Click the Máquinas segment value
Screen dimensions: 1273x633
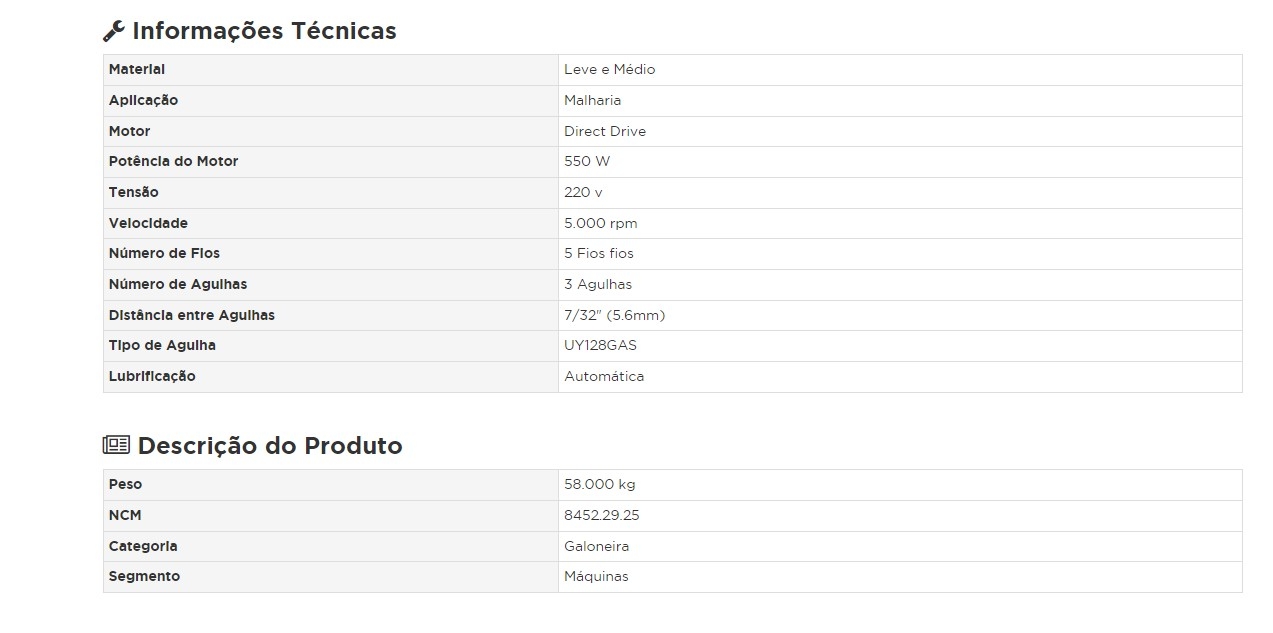(x=596, y=576)
